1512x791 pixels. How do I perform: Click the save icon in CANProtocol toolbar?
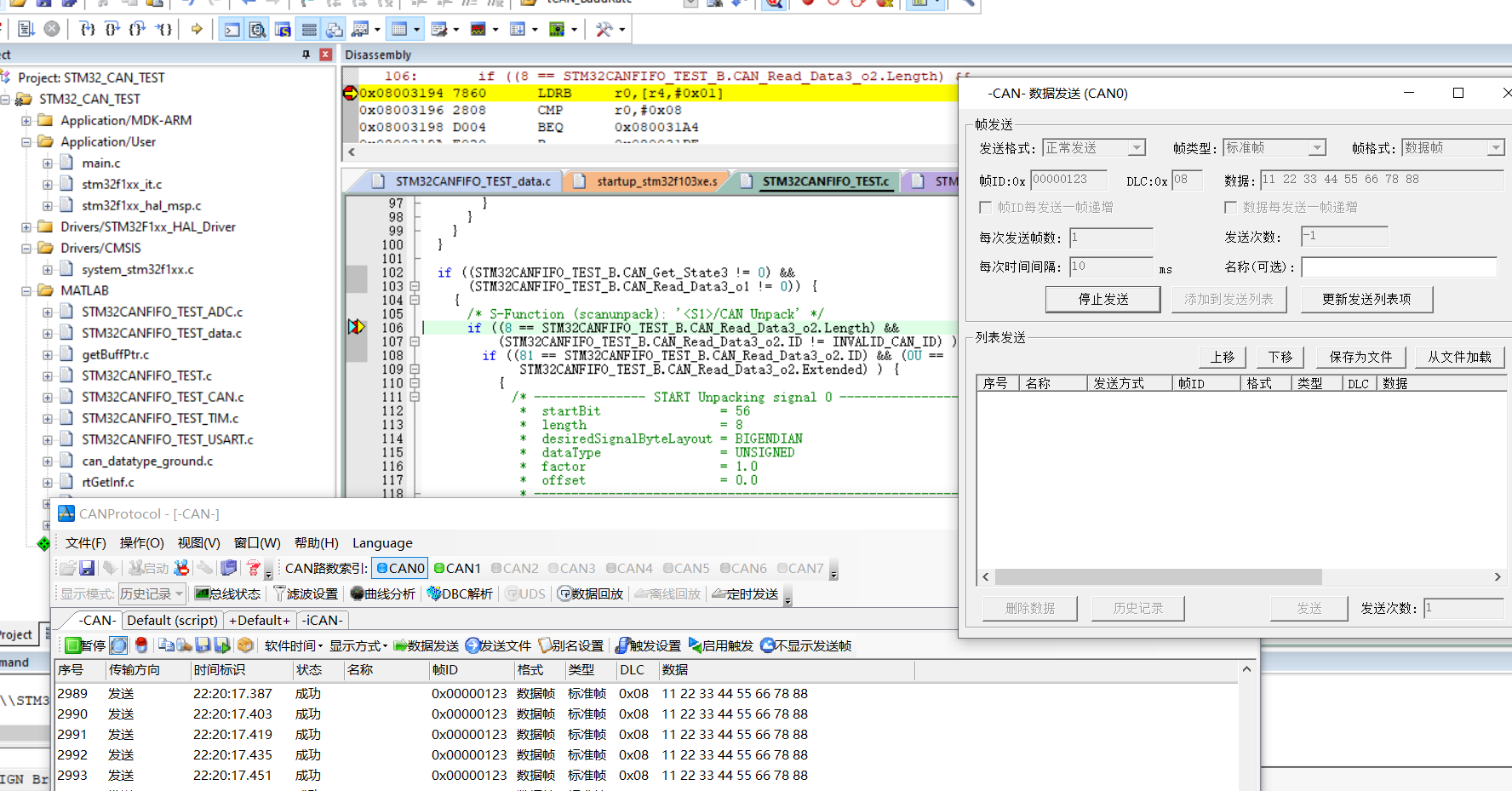tap(87, 568)
